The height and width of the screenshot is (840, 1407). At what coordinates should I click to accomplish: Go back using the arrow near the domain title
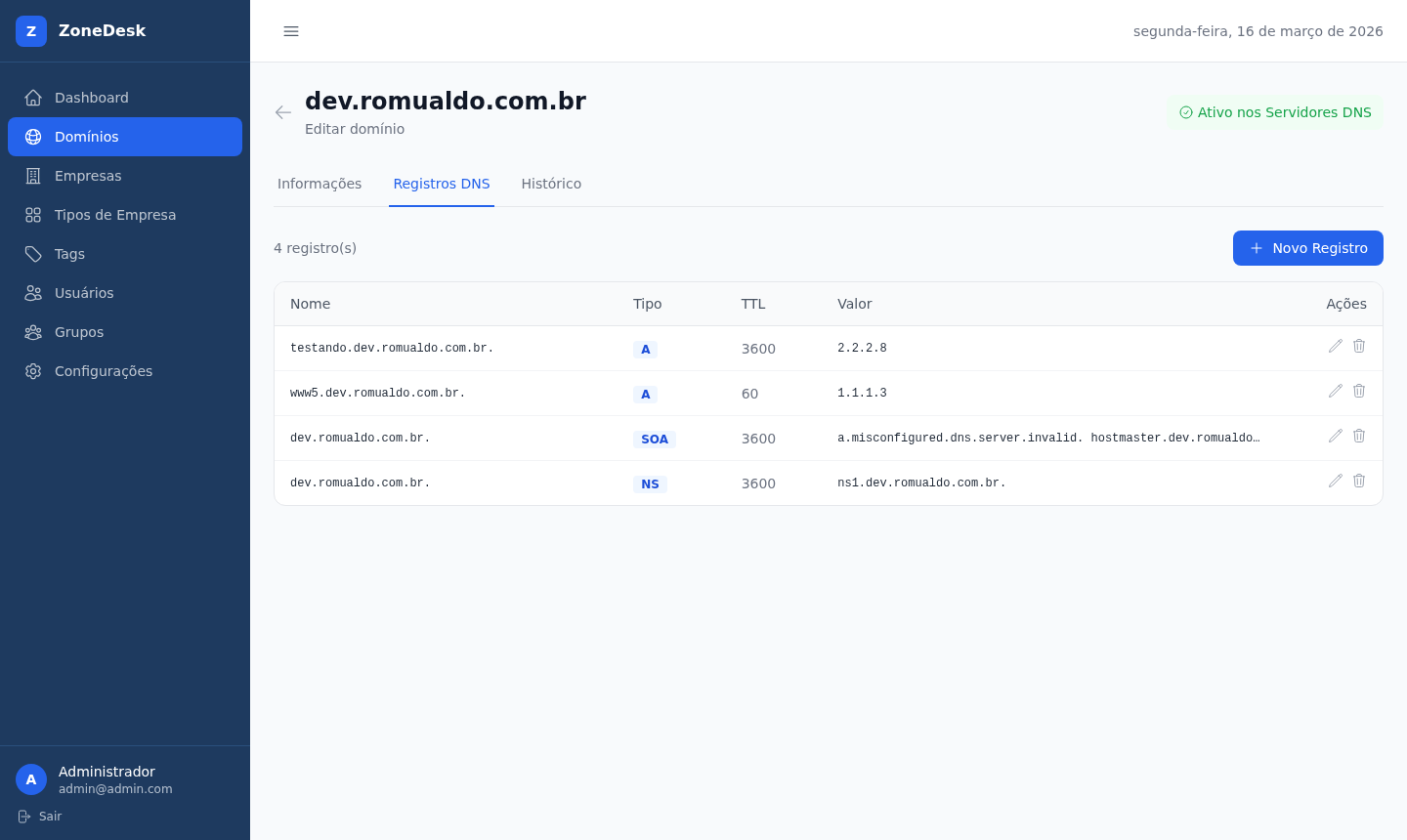tap(282, 112)
